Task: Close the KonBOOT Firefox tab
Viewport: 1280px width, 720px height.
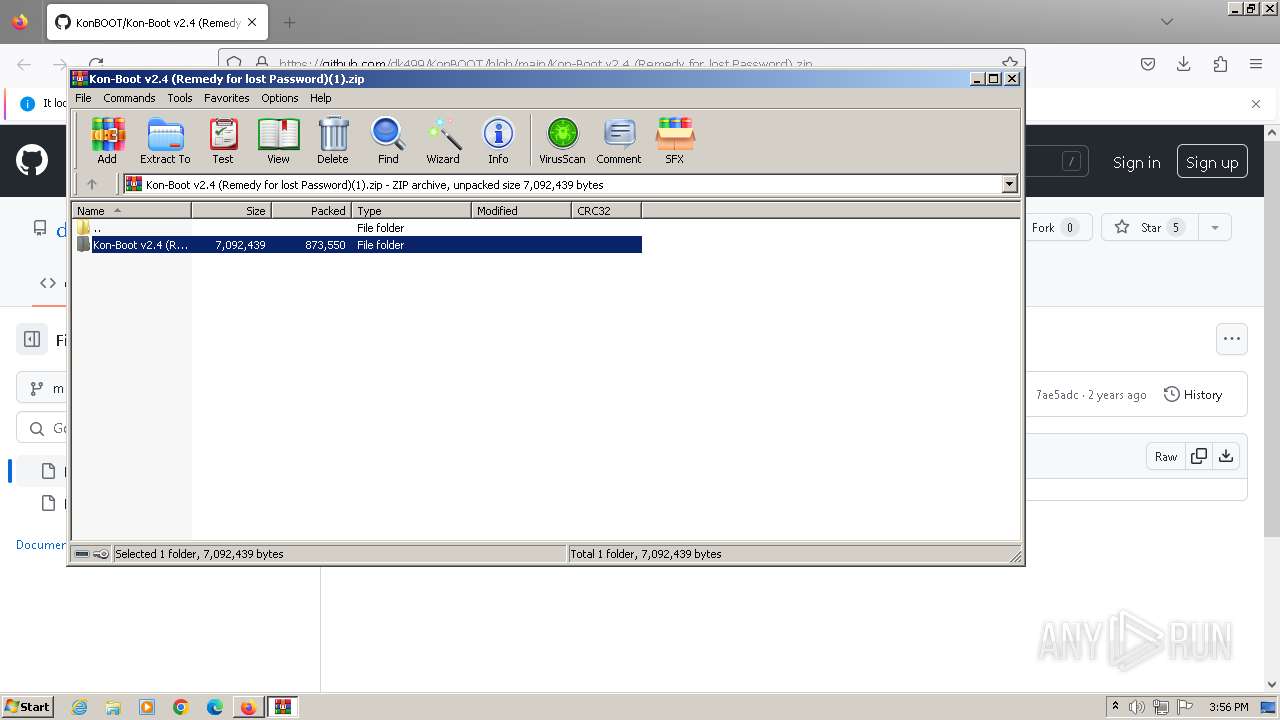Action: [x=252, y=22]
